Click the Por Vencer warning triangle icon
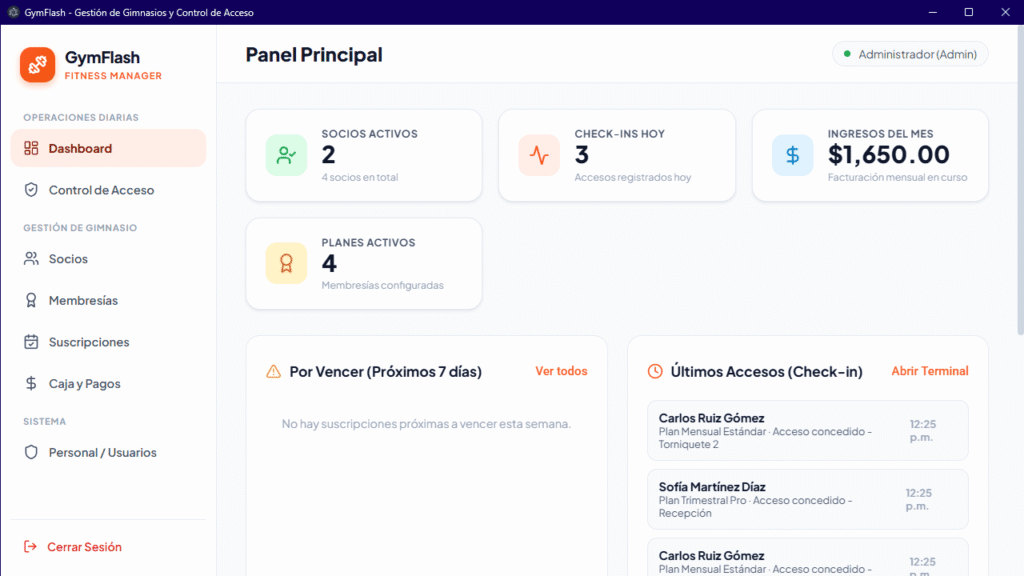Screen dimensions: 1024x576 (x=274, y=372)
